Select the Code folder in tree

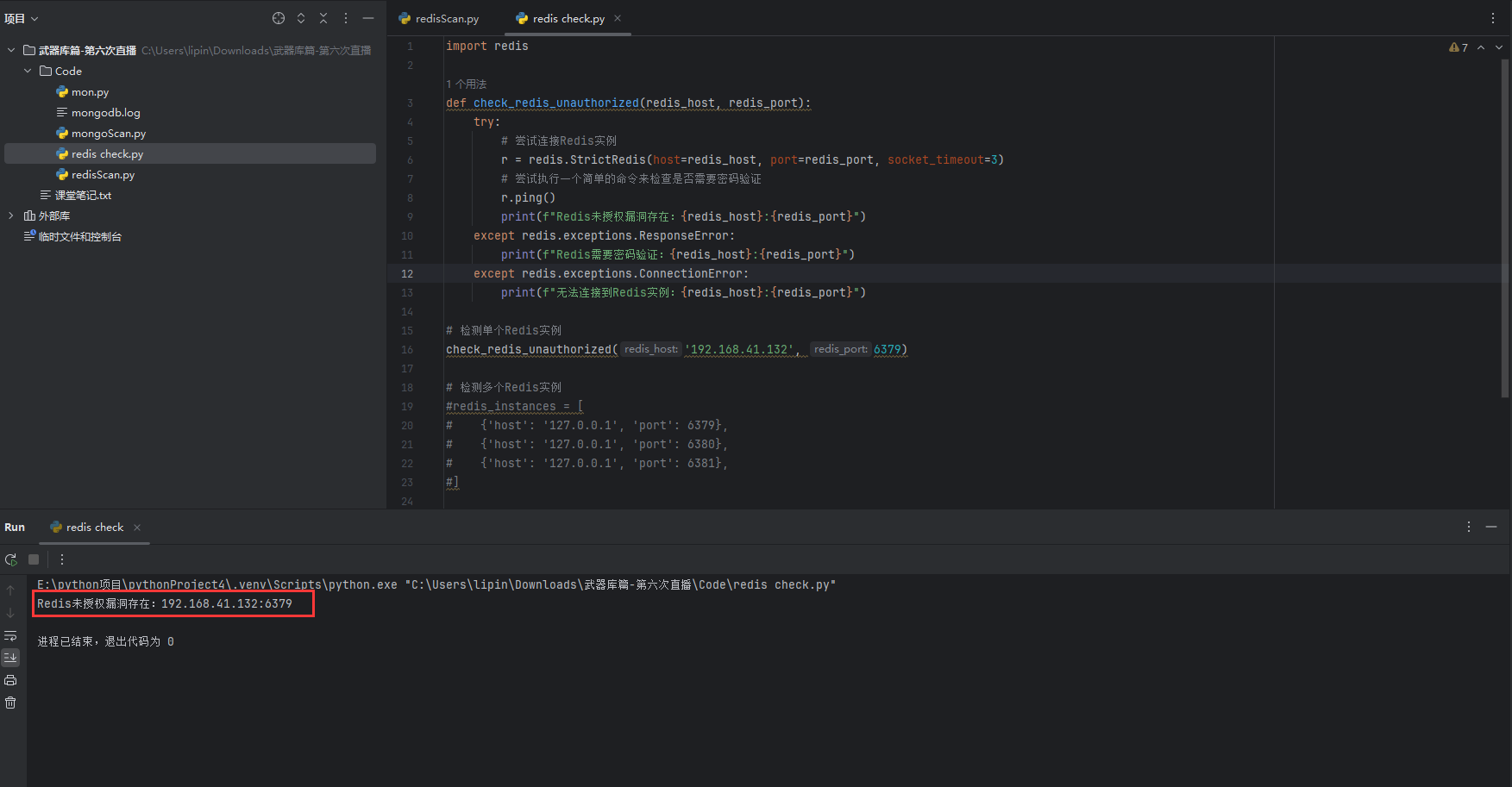pyautogui.click(x=61, y=71)
